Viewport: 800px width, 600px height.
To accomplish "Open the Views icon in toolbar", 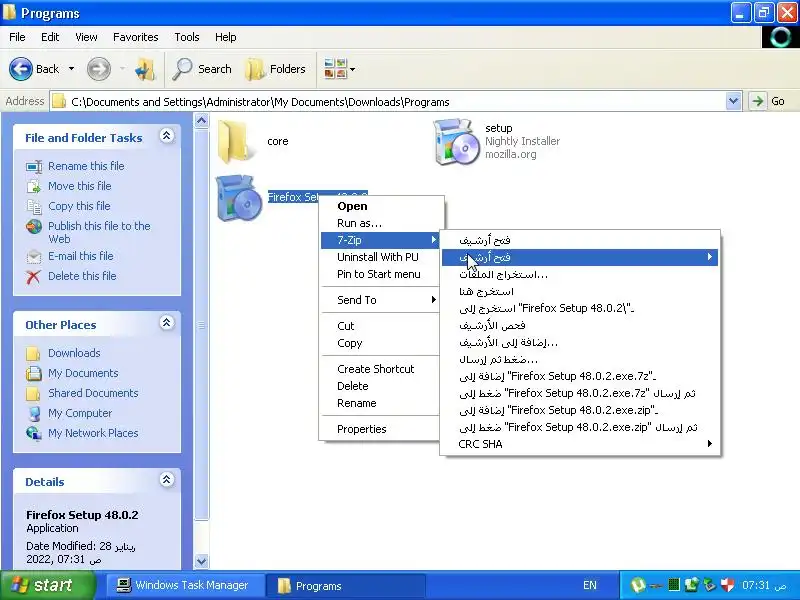I will coord(335,69).
